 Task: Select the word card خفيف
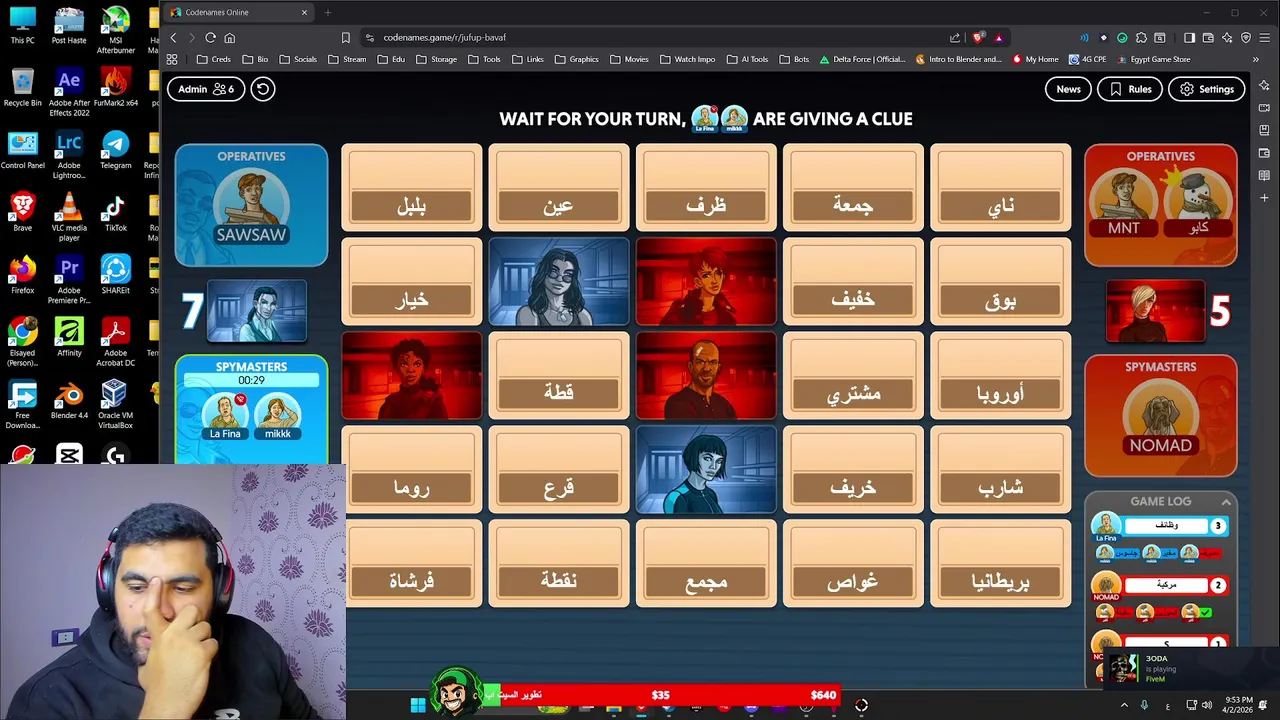click(853, 281)
